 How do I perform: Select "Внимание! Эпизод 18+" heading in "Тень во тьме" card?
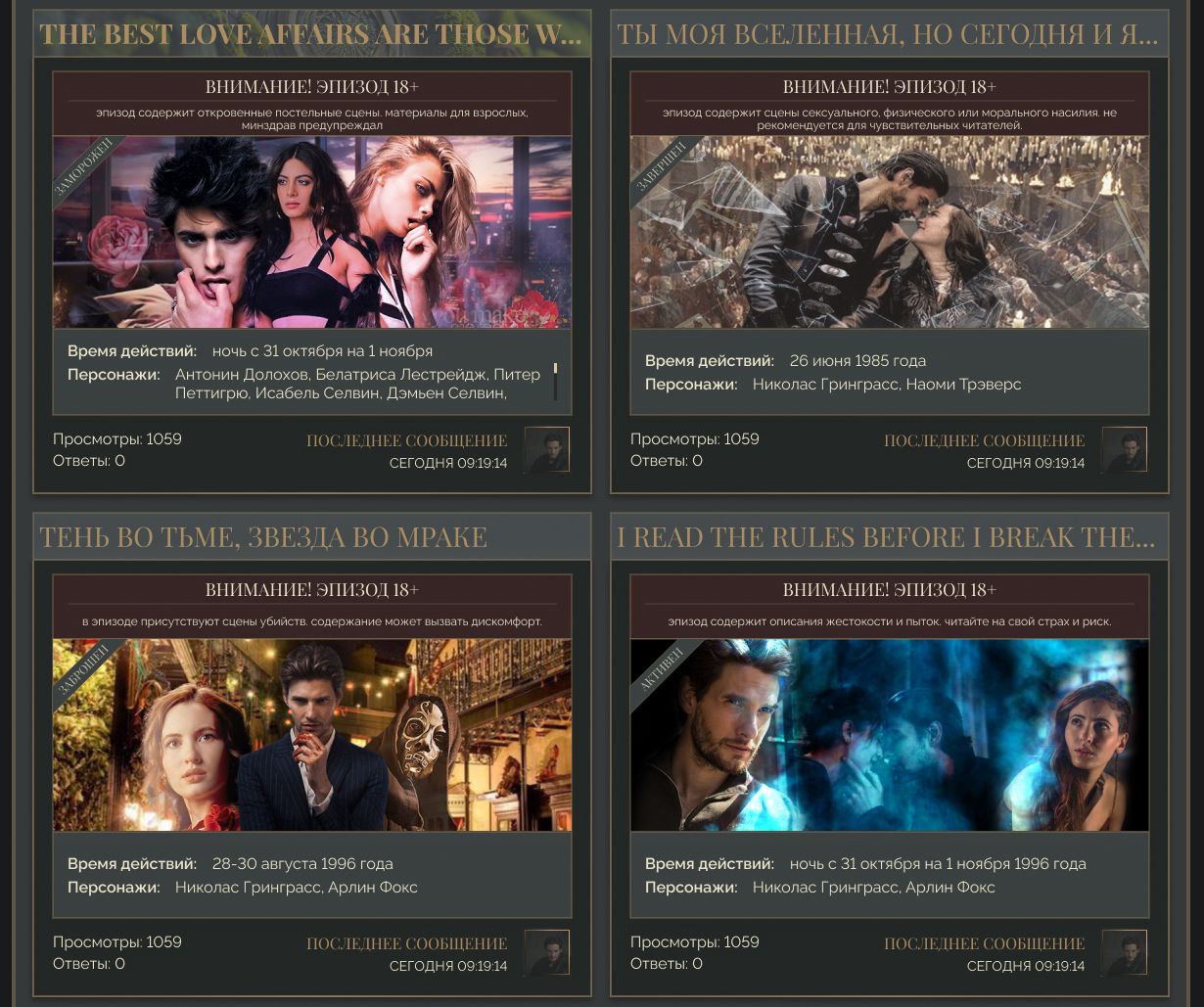click(x=312, y=590)
